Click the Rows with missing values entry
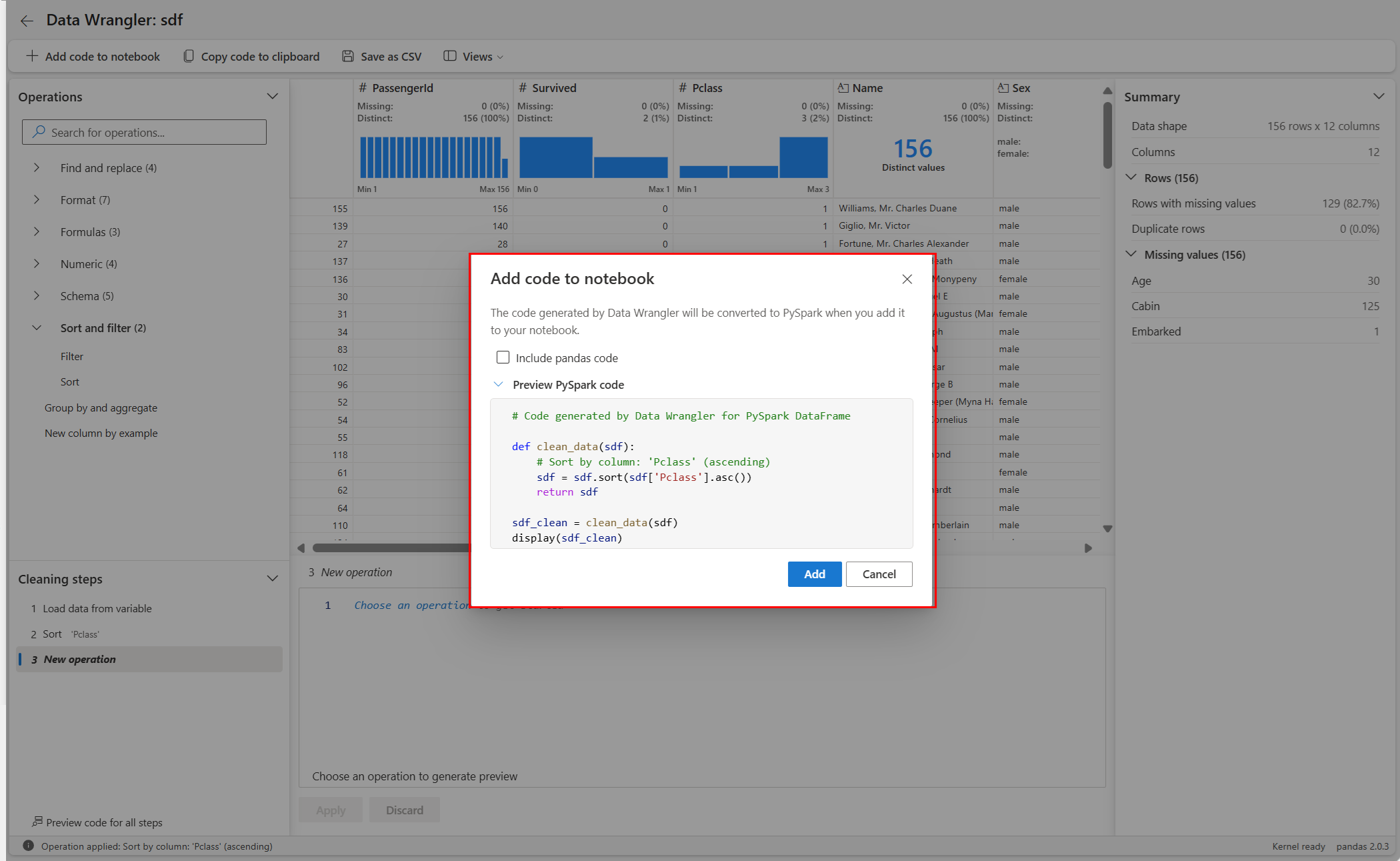 coord(1255,203)
